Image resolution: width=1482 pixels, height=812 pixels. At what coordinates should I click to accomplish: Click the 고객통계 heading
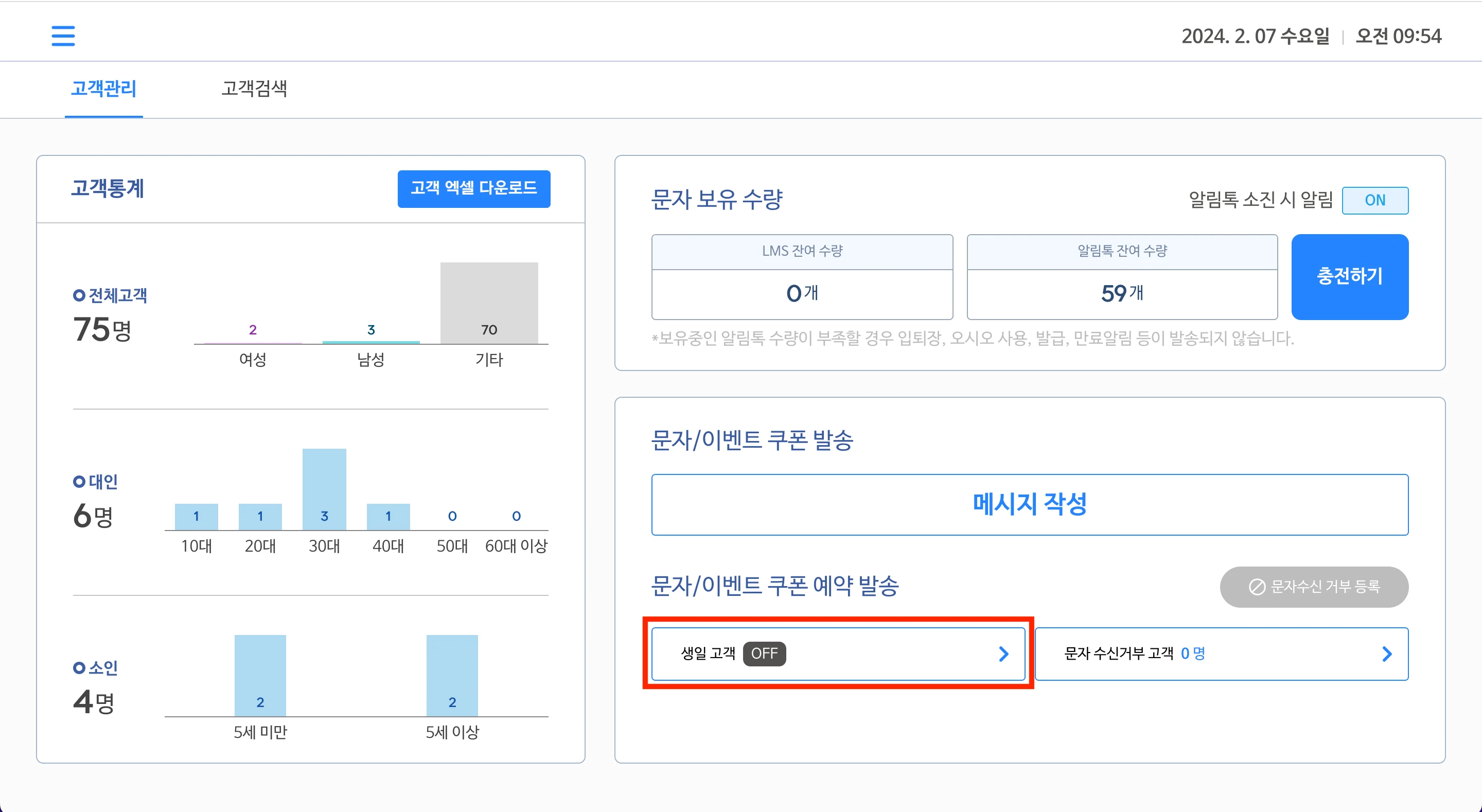point(108,189)
